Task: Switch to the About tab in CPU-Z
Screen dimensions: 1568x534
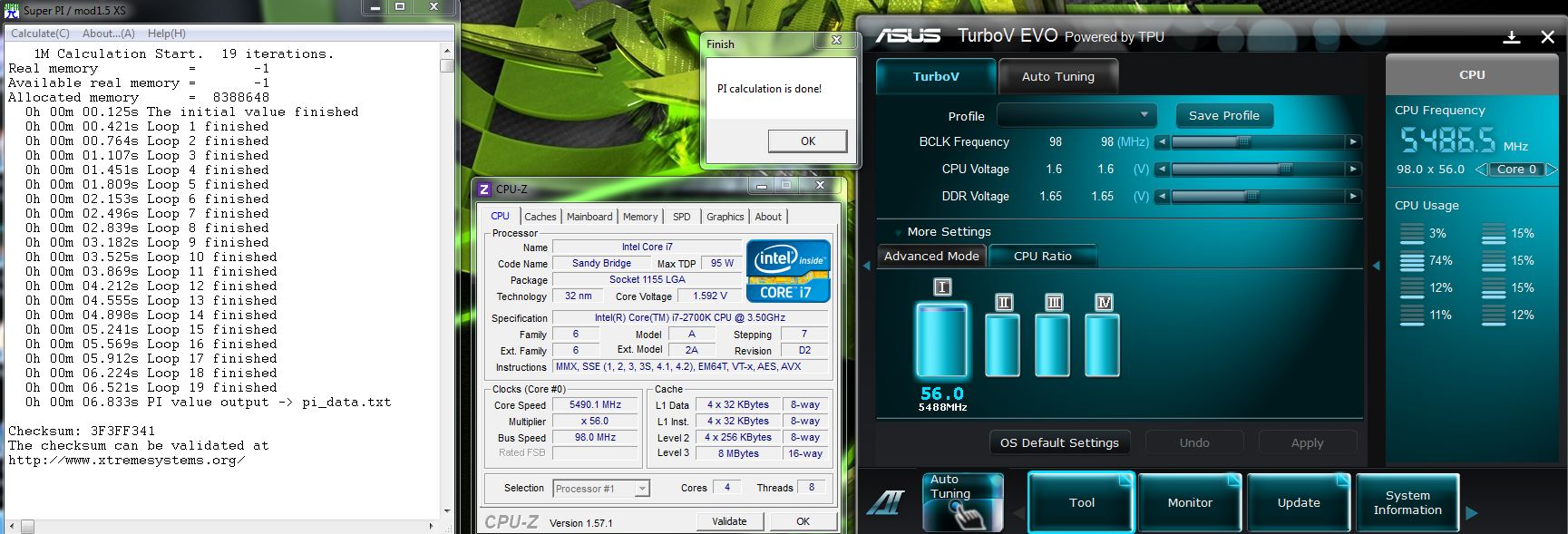Action: point(768,217)
